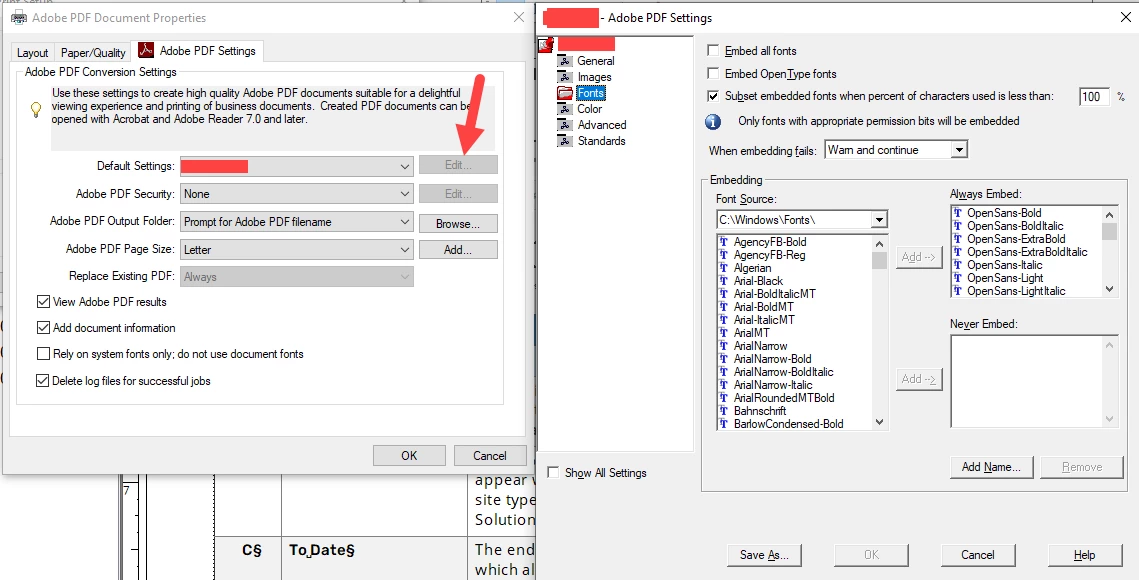Select Advanced in the settings tree
Viewport: 1139px width, 580px height.
(601, 125)
